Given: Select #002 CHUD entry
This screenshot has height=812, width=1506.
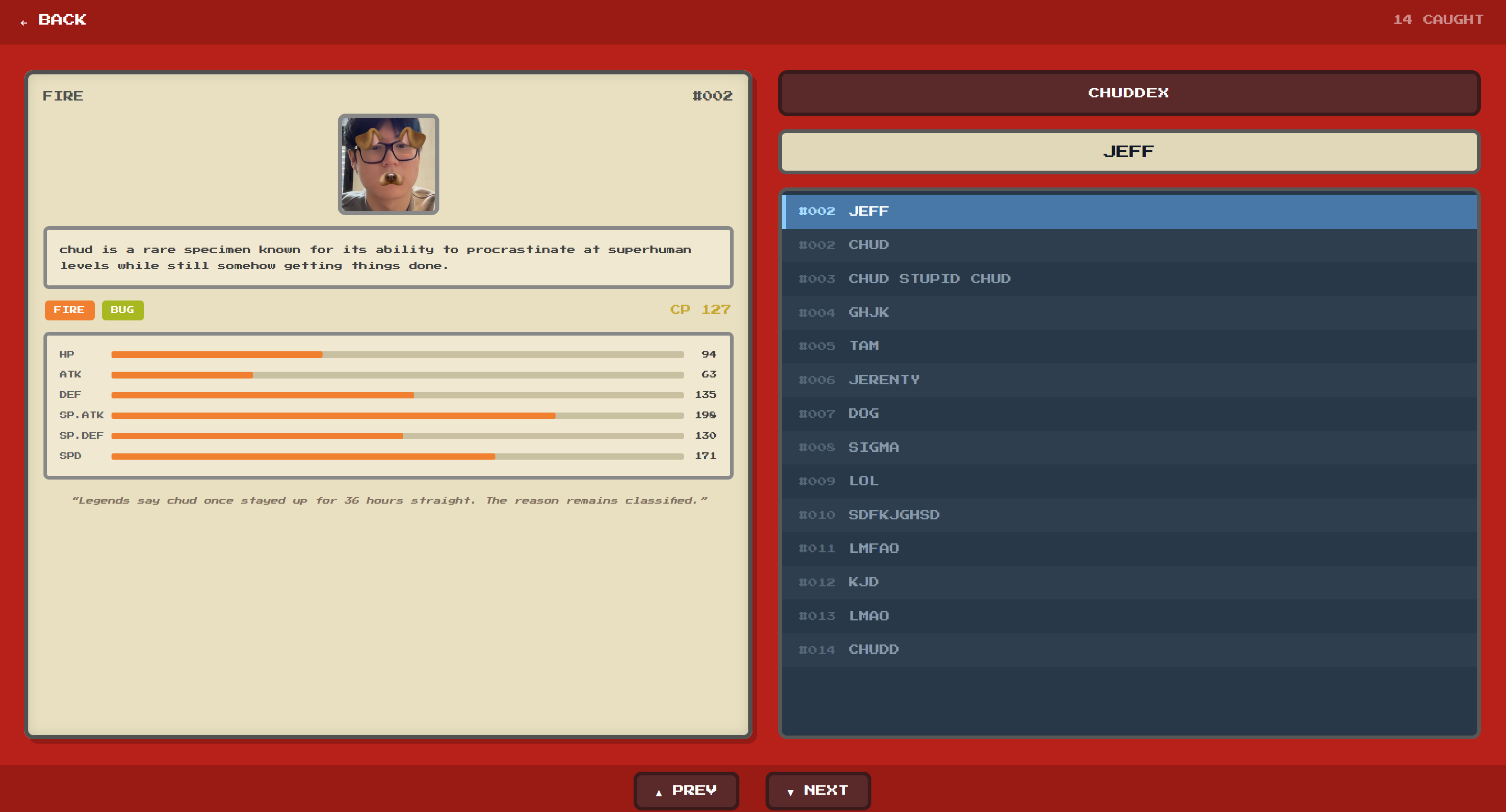Looking at the screenshot, I should click(x=1128, y=245).
